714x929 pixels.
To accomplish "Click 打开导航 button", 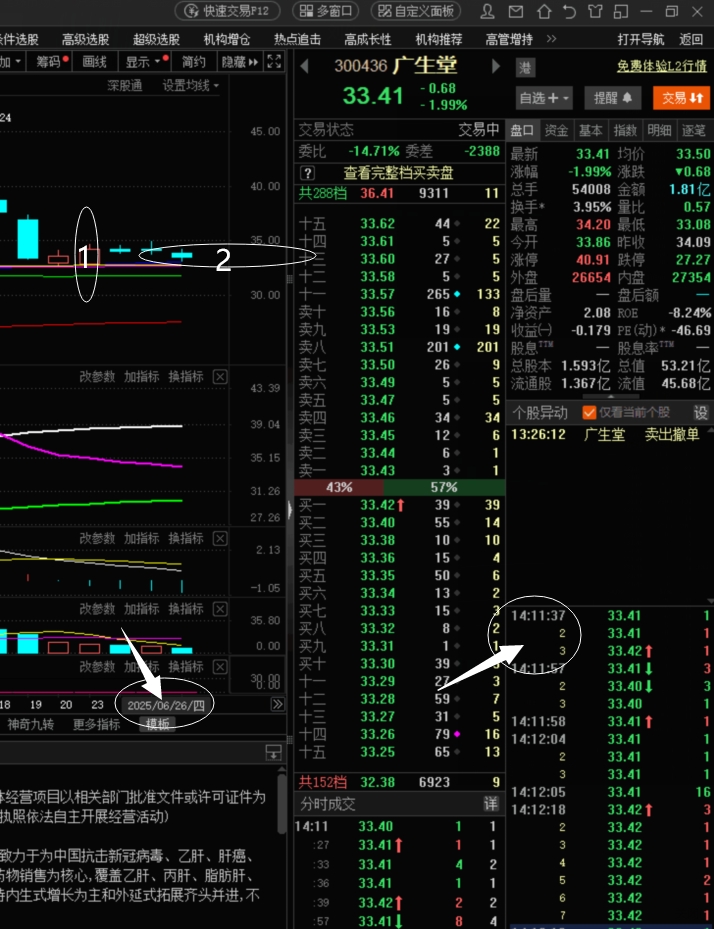I will pyautogui.click(x=641, y=39).
